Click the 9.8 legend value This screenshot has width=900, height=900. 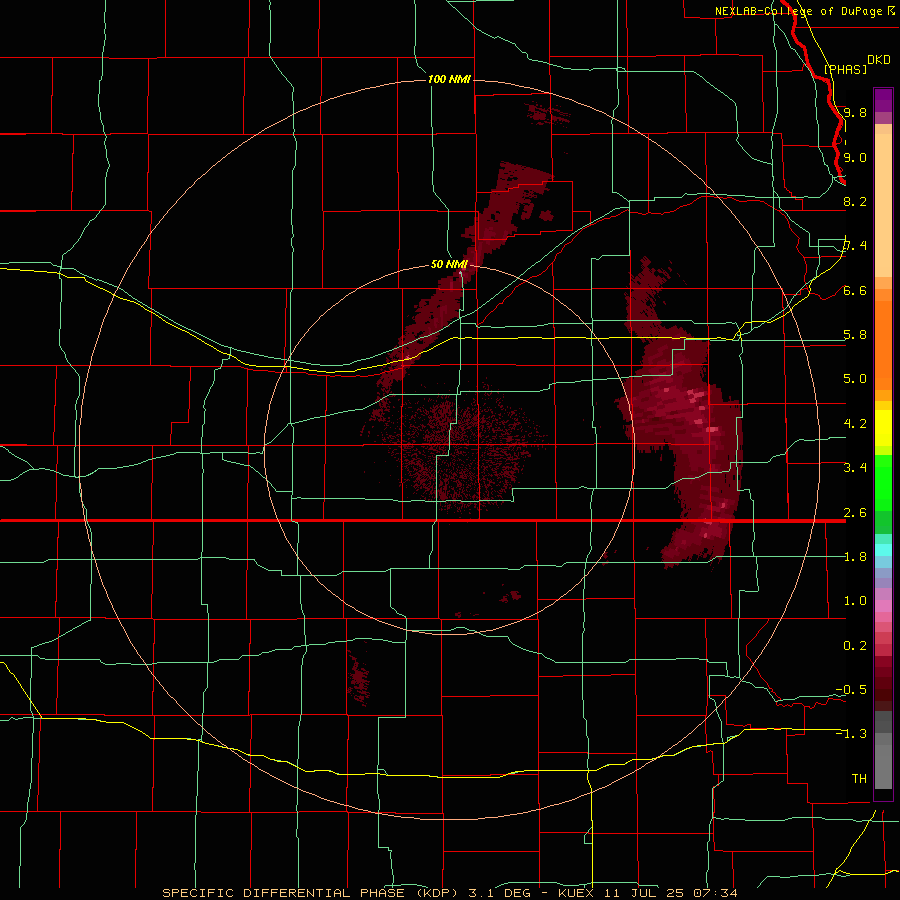(855, 112)
